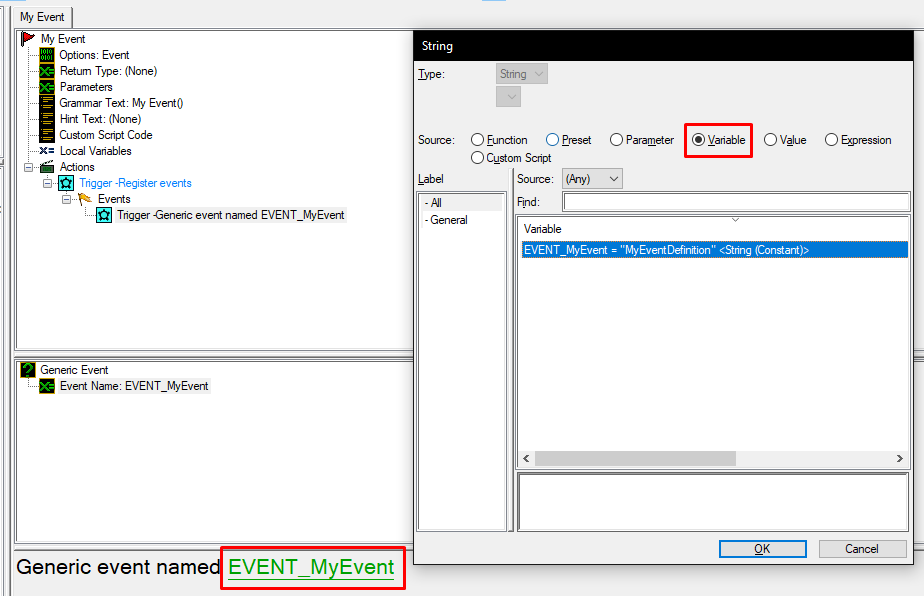Click the binary icon next to Options: Event
The width and height of the screenshot is (924, 596).
coord(47,55)
